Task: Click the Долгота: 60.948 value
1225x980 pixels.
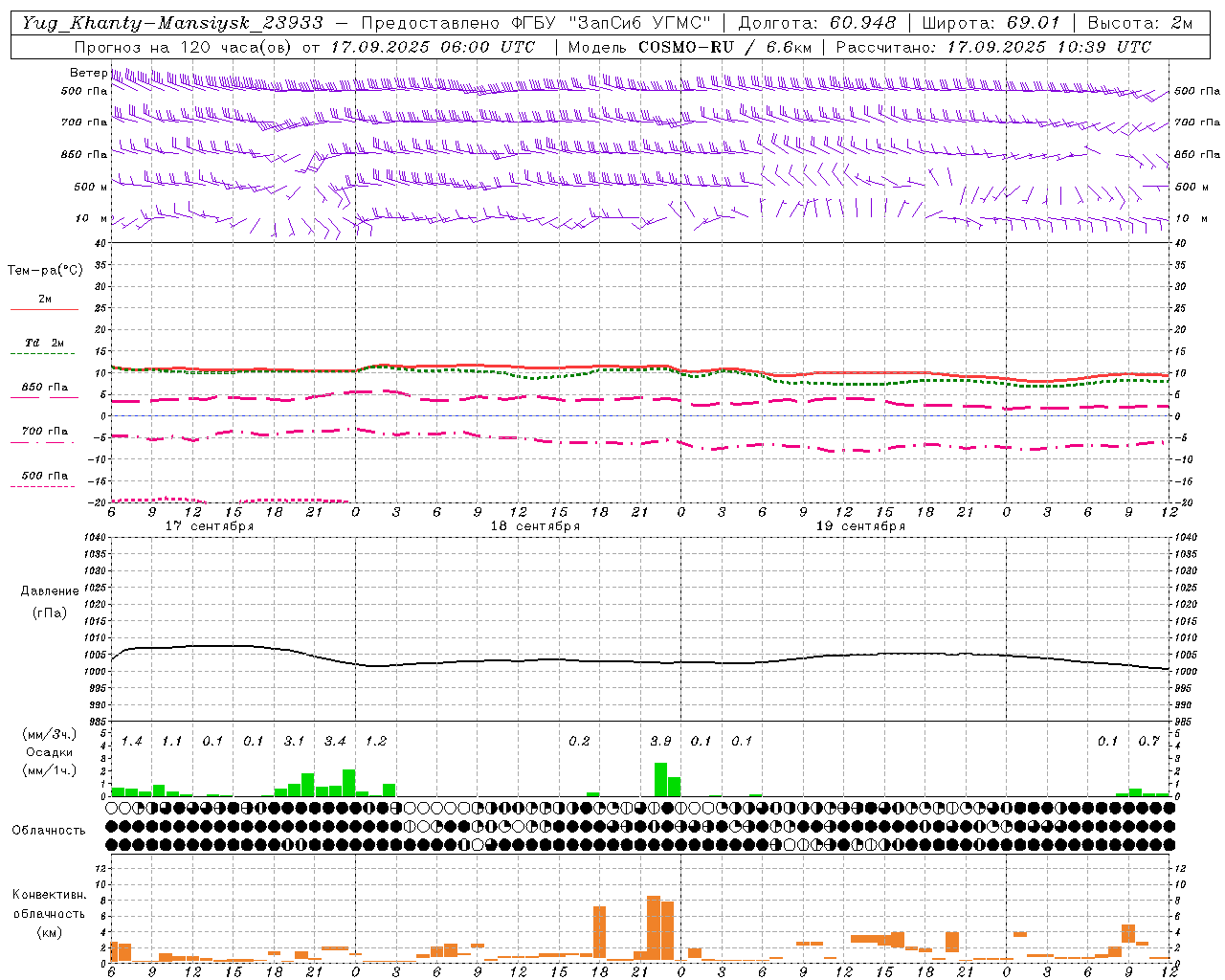Action: [x=817, y=23]
